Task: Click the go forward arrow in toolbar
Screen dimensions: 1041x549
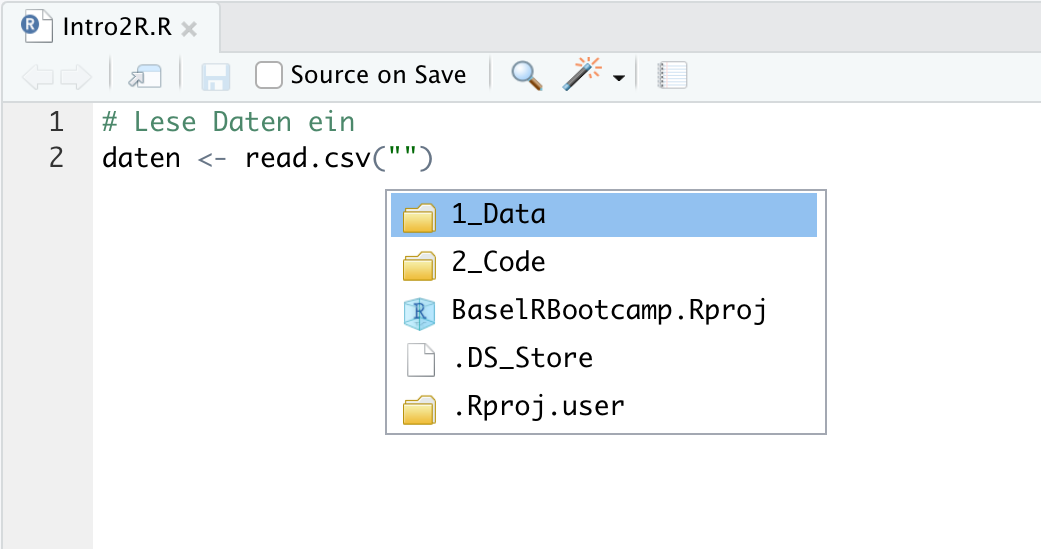Action: coord(76,76)
